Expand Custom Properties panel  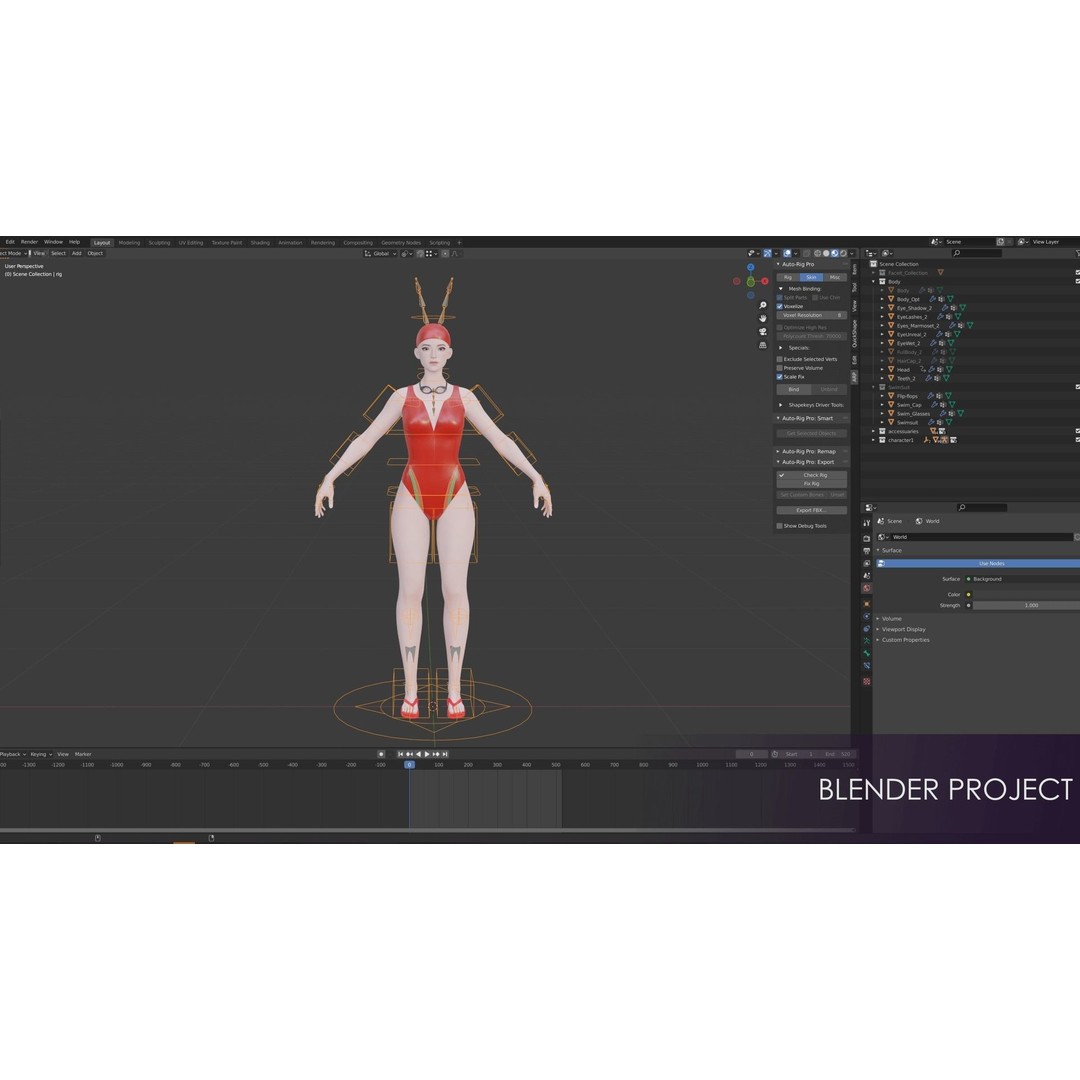coord(878,640)
